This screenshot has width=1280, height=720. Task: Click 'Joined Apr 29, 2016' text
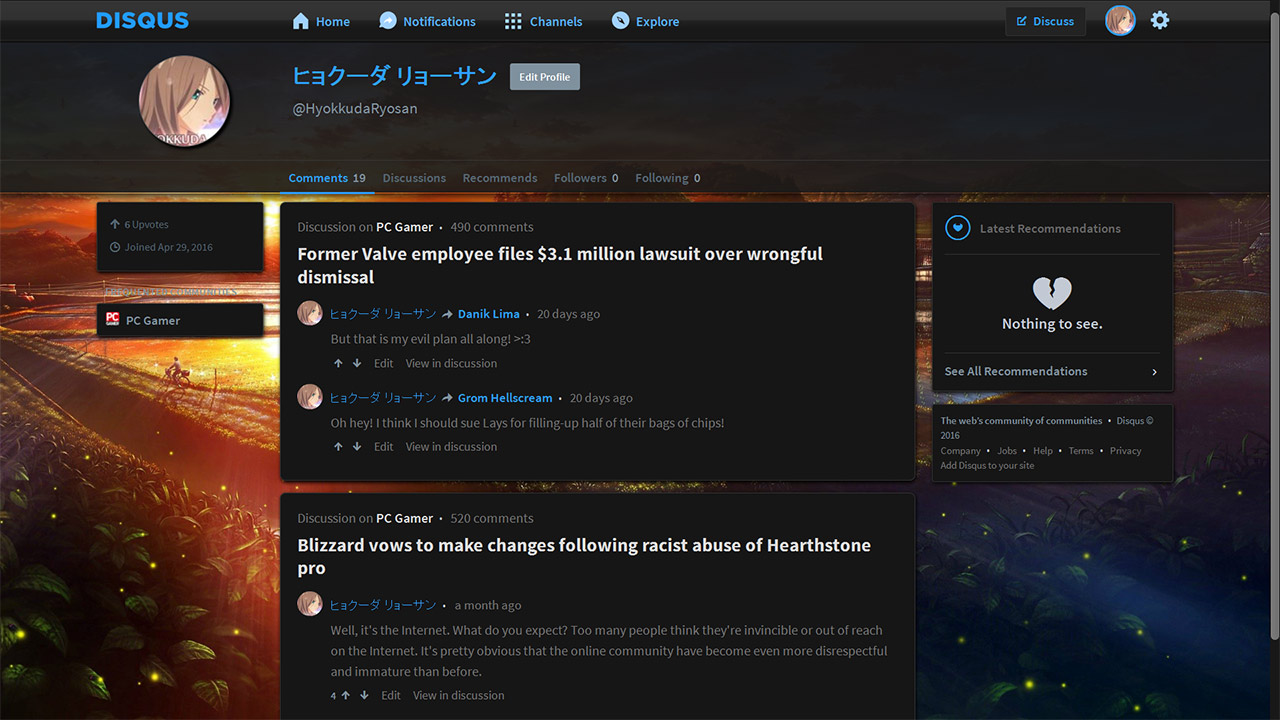(x=168, y=247)
